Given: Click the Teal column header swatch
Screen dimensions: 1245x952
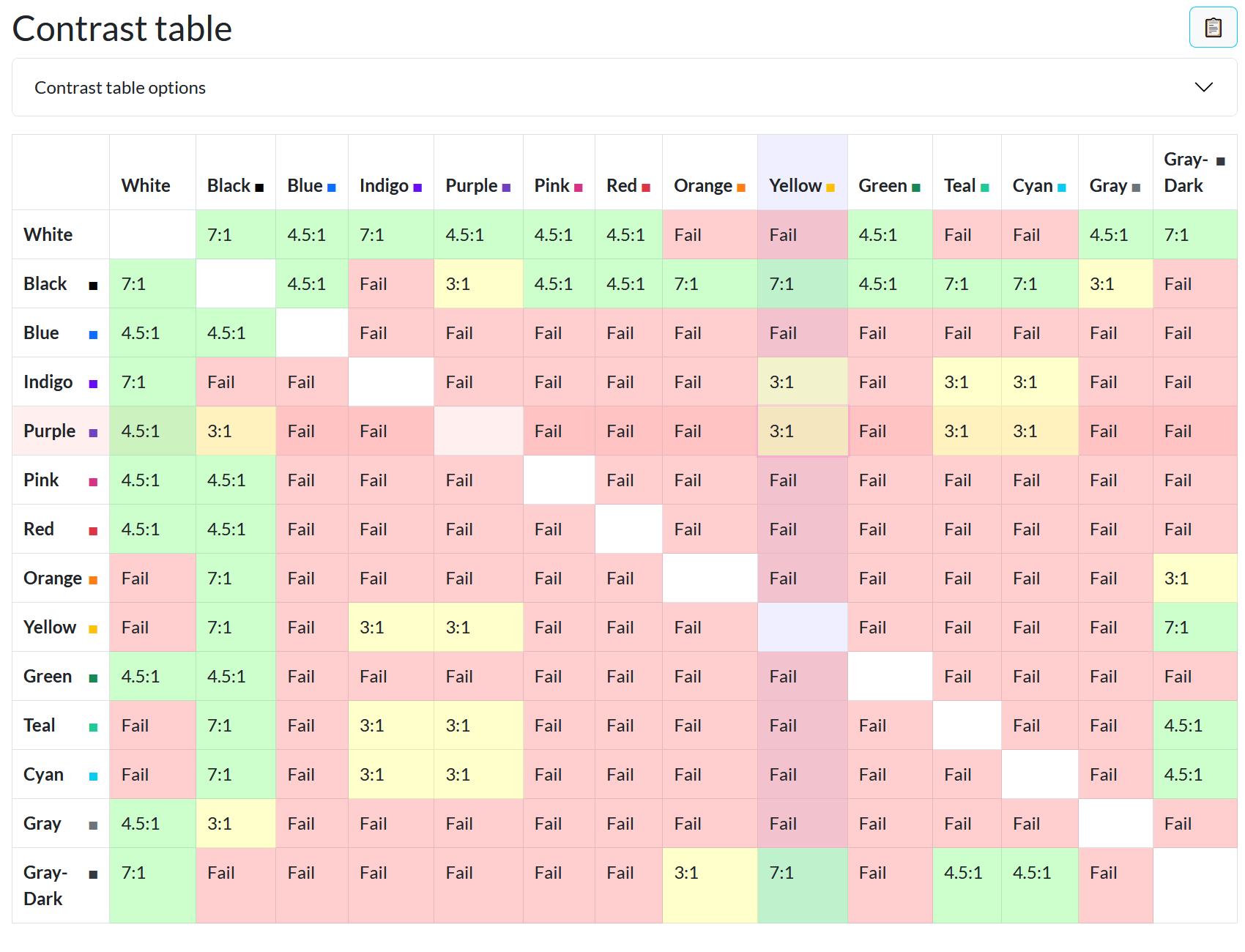Looking at the screenshot, I should 985,187.
